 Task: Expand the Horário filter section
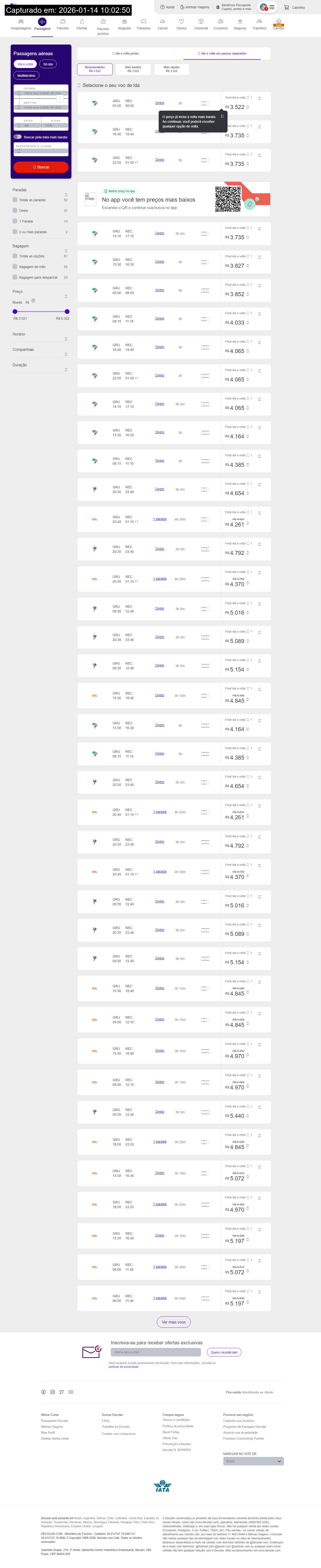tap(66, 339)
